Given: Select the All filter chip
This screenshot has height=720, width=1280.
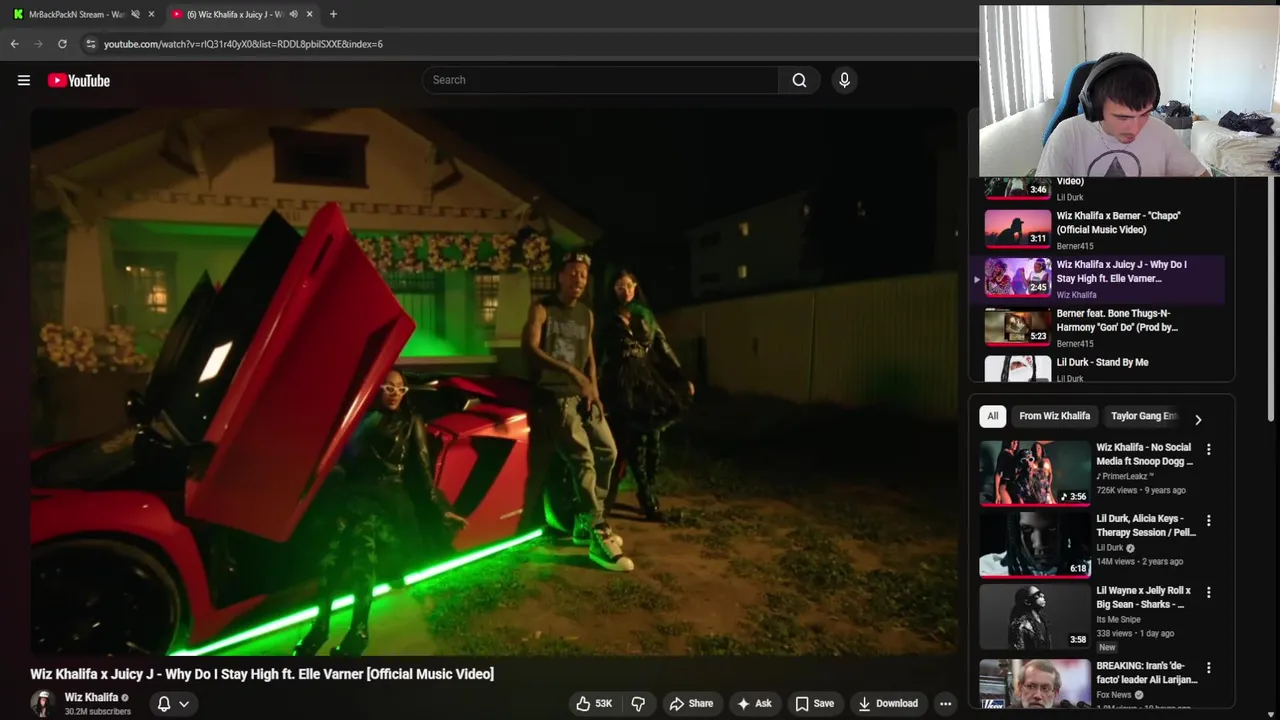Looking at the screenshot, I should tap(992, 416).
